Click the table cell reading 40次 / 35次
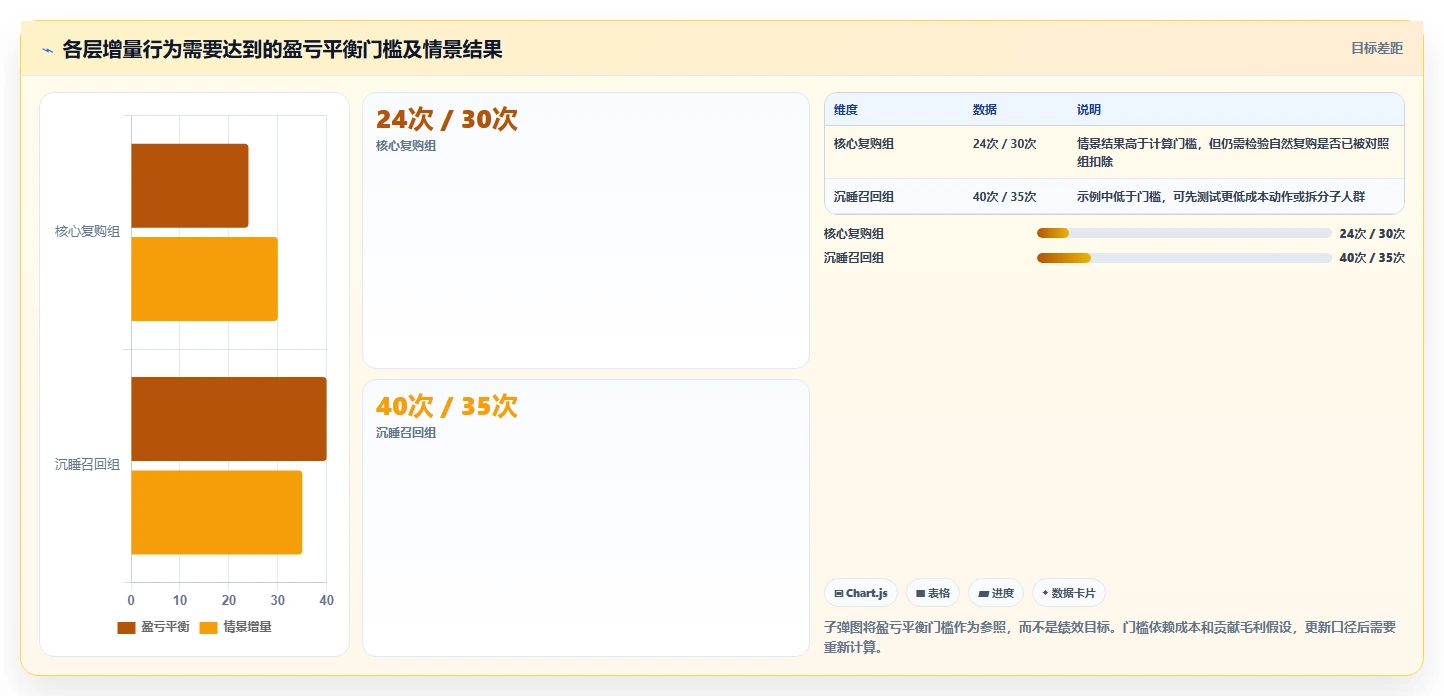 (x=1004, y=197)
